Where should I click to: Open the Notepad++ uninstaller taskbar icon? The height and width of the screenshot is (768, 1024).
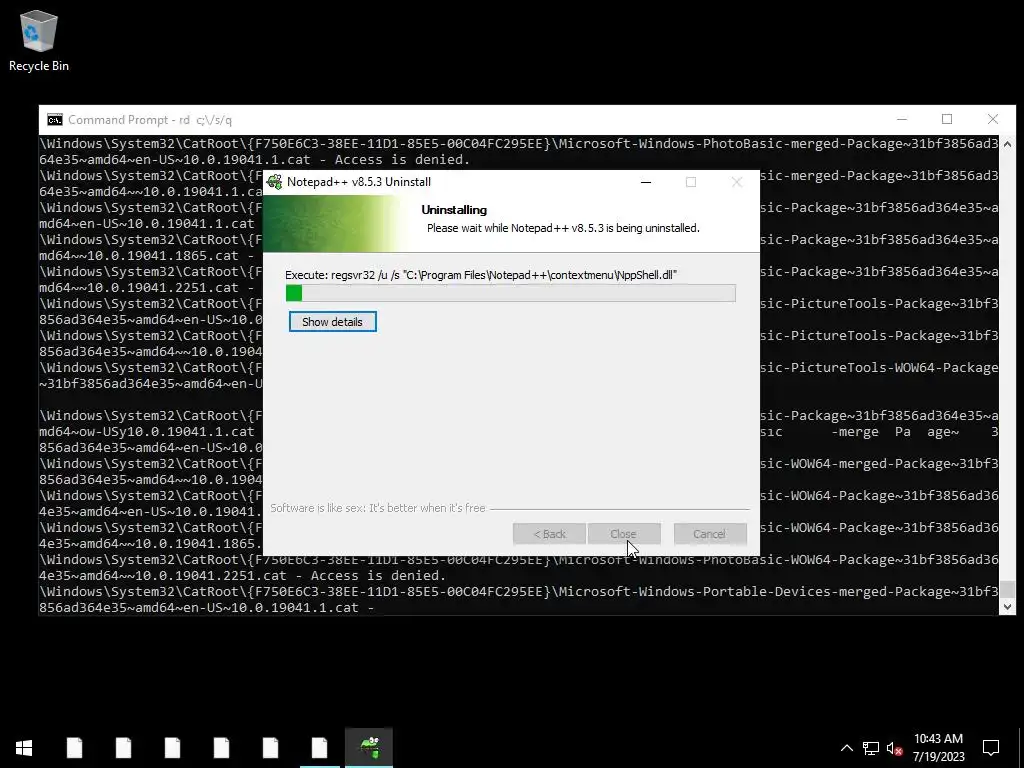[369, 748]
